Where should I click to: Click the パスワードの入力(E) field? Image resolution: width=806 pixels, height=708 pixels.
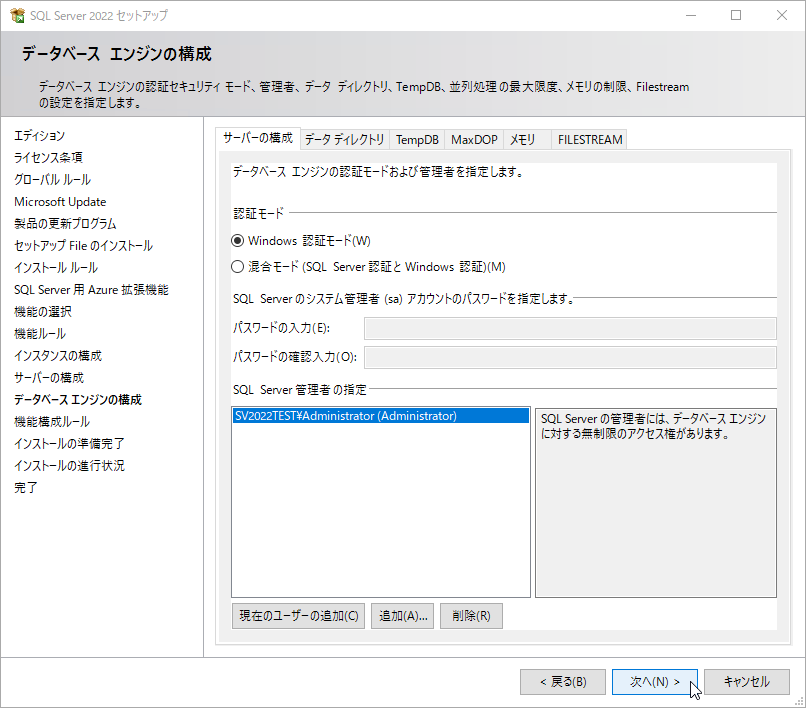point(570,329)
